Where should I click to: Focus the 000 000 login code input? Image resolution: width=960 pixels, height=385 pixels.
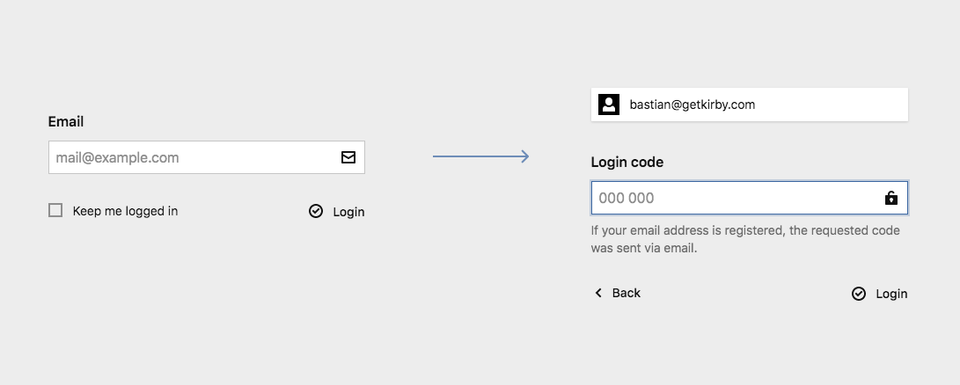point(749,198)
